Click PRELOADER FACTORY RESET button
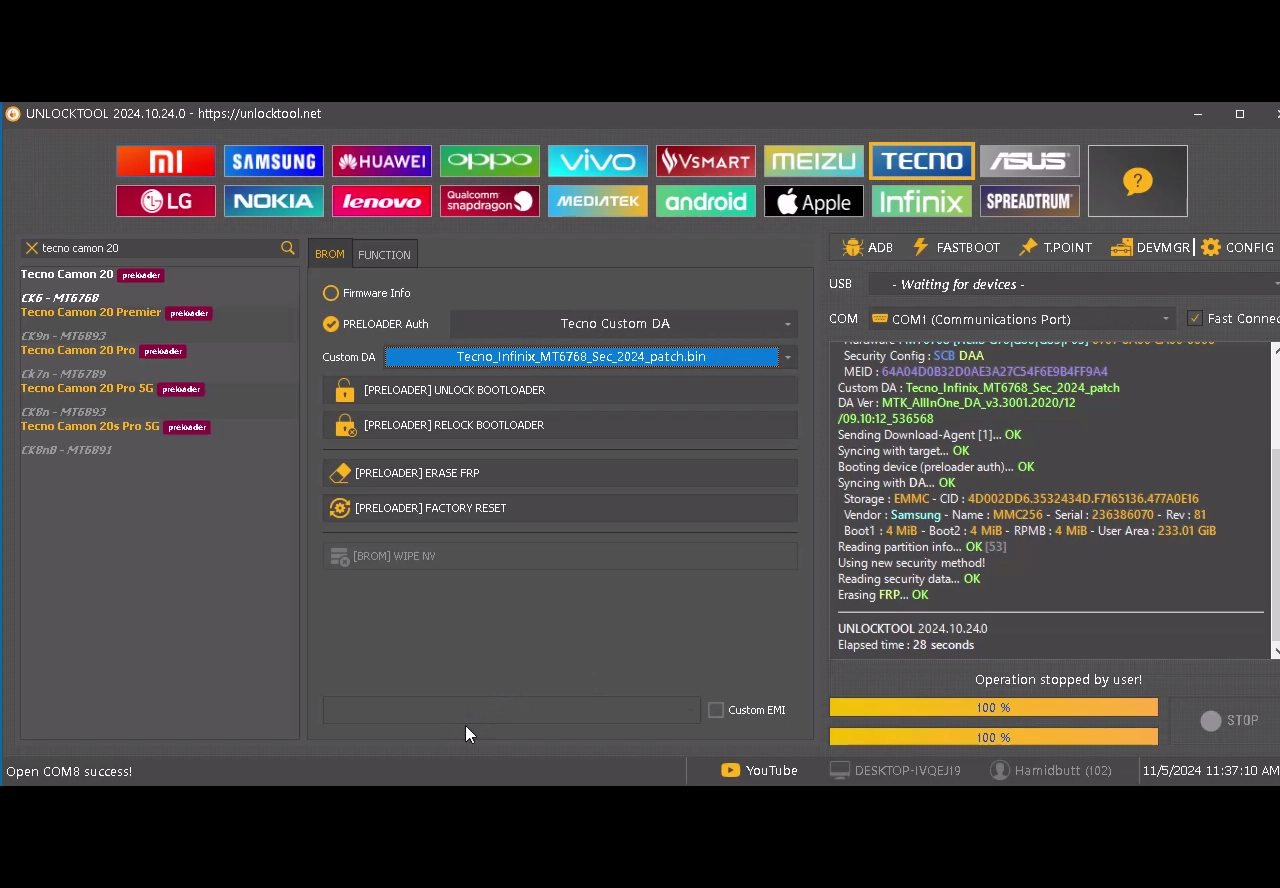 tap(560, 508)
